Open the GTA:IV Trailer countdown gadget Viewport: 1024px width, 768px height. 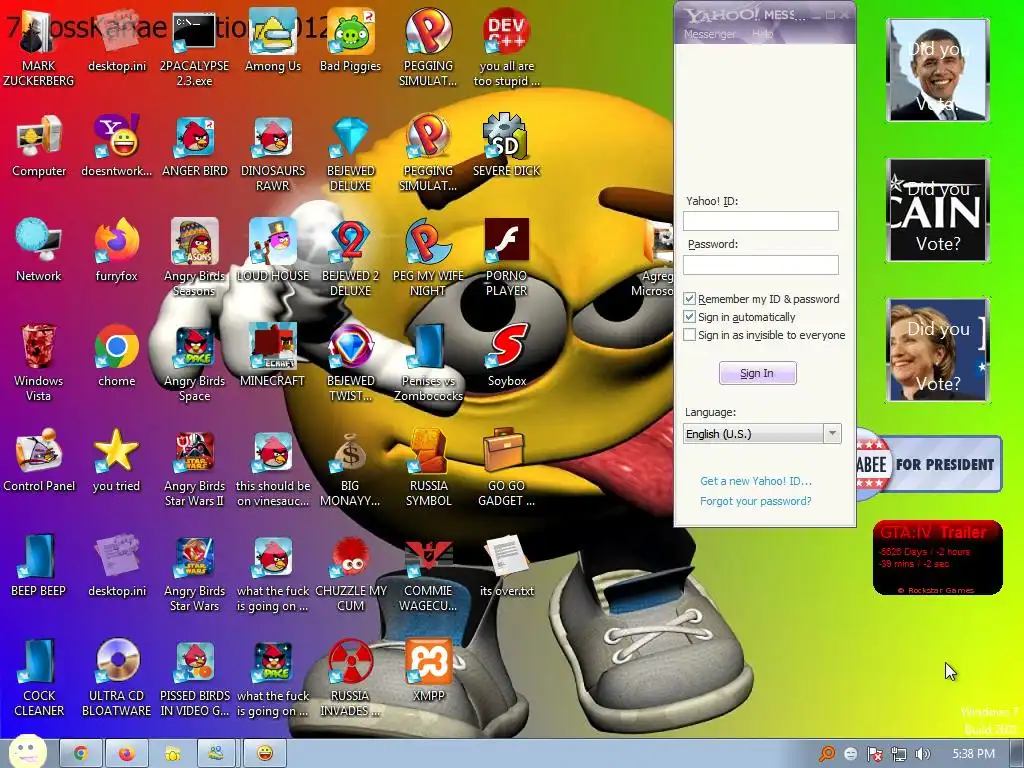(x=937, y=558)
